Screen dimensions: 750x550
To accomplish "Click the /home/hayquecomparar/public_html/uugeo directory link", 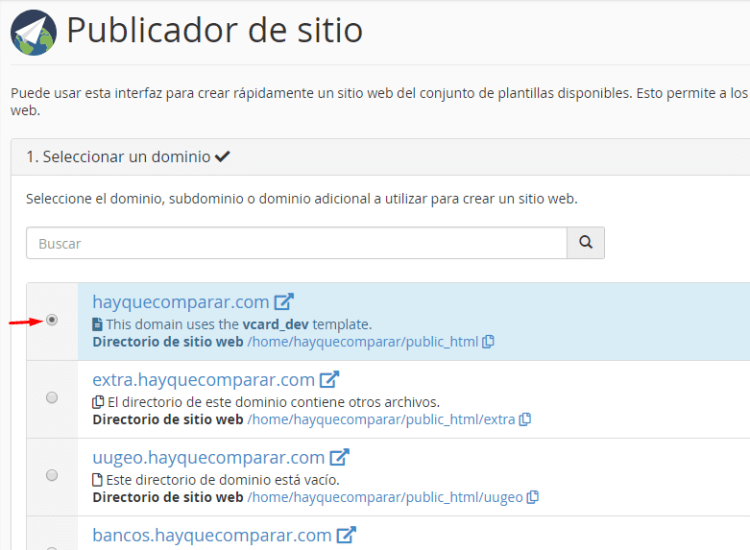I will pos(385,497).
